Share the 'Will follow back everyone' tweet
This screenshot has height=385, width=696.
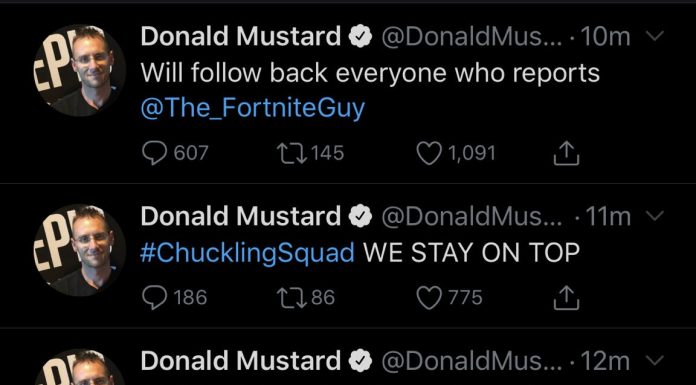pos(566,154)
